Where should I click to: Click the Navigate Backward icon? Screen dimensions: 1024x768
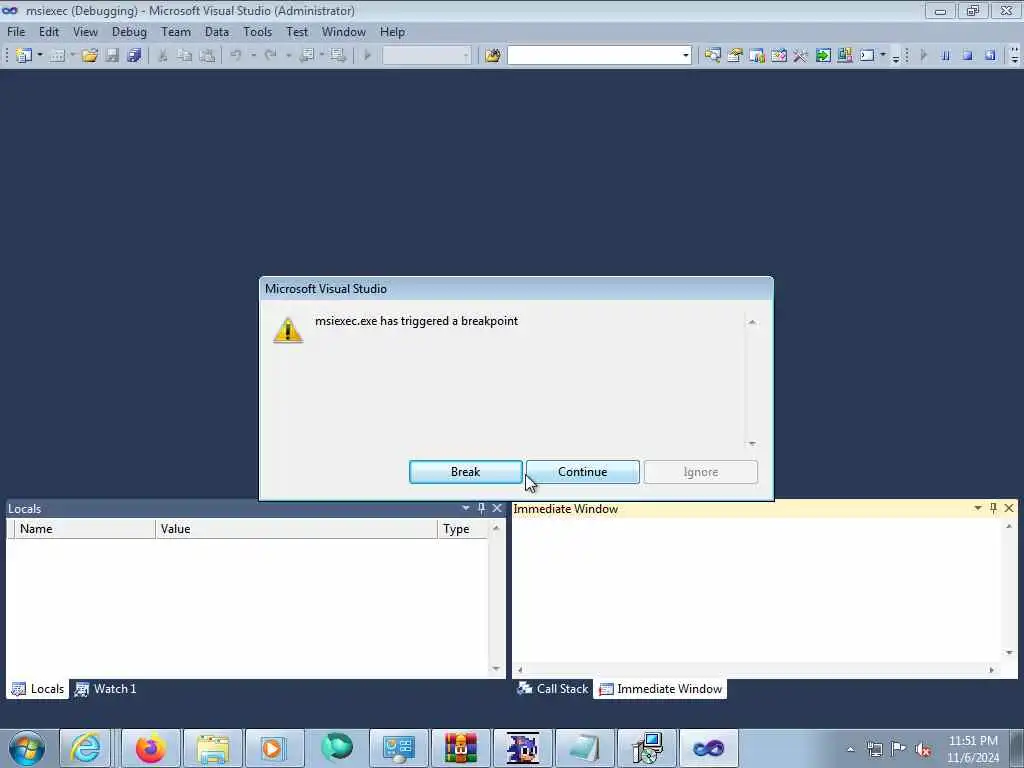306,56
